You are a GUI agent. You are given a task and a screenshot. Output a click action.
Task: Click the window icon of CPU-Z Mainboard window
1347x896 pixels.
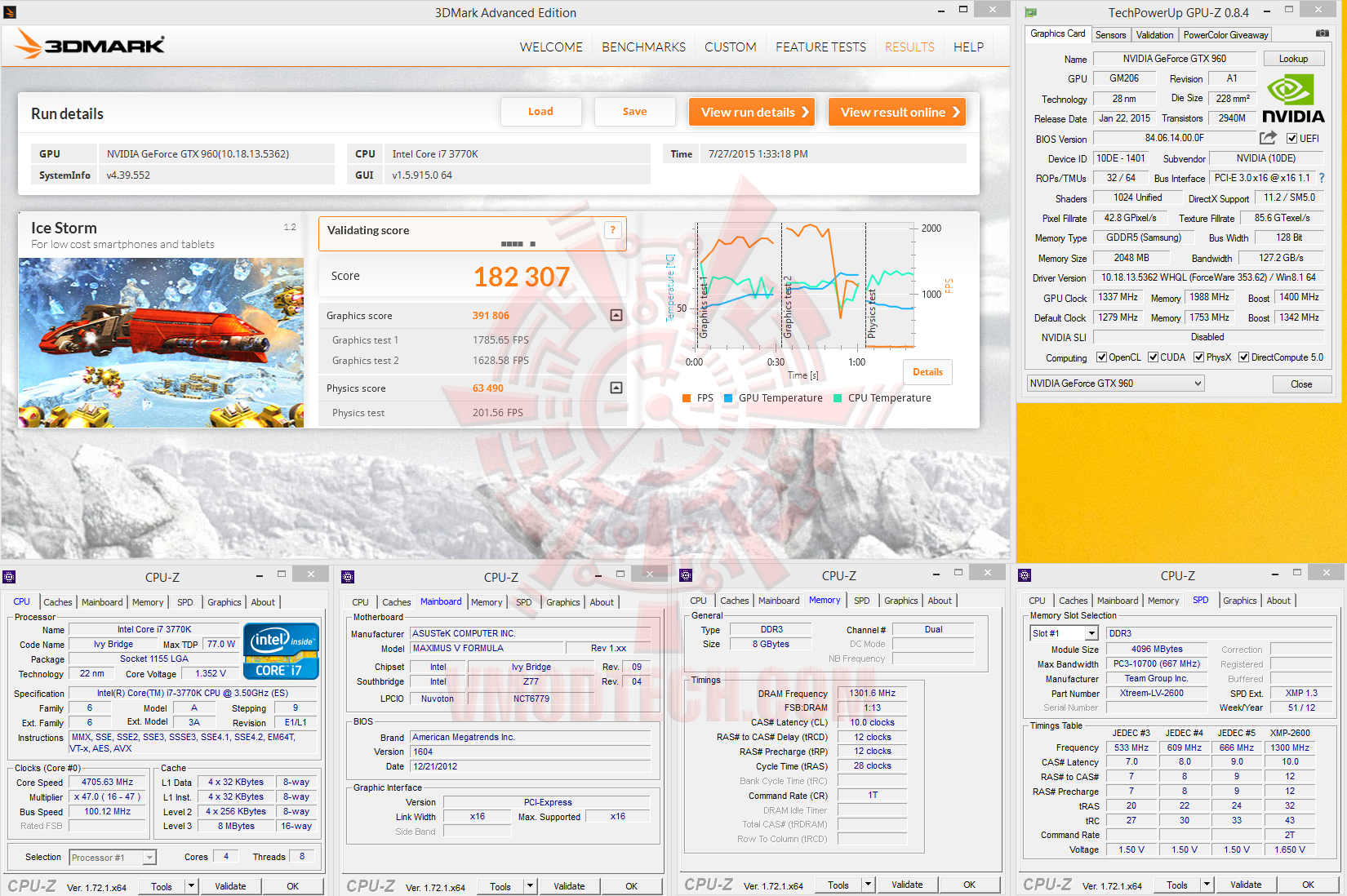pos(348,577)
